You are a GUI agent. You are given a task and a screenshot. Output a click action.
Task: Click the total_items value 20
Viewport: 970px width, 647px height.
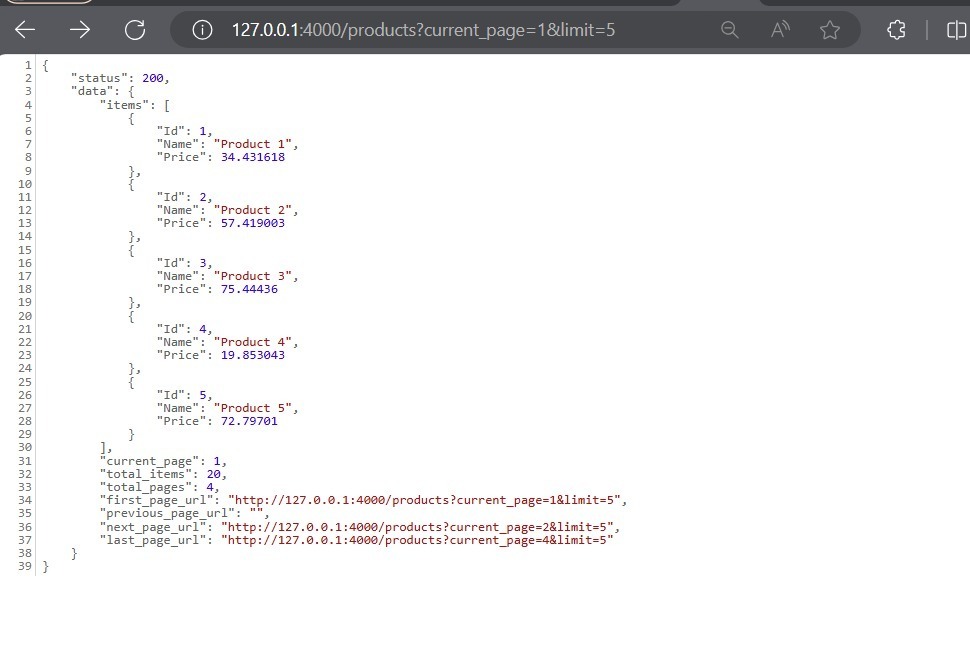point(213,474)
